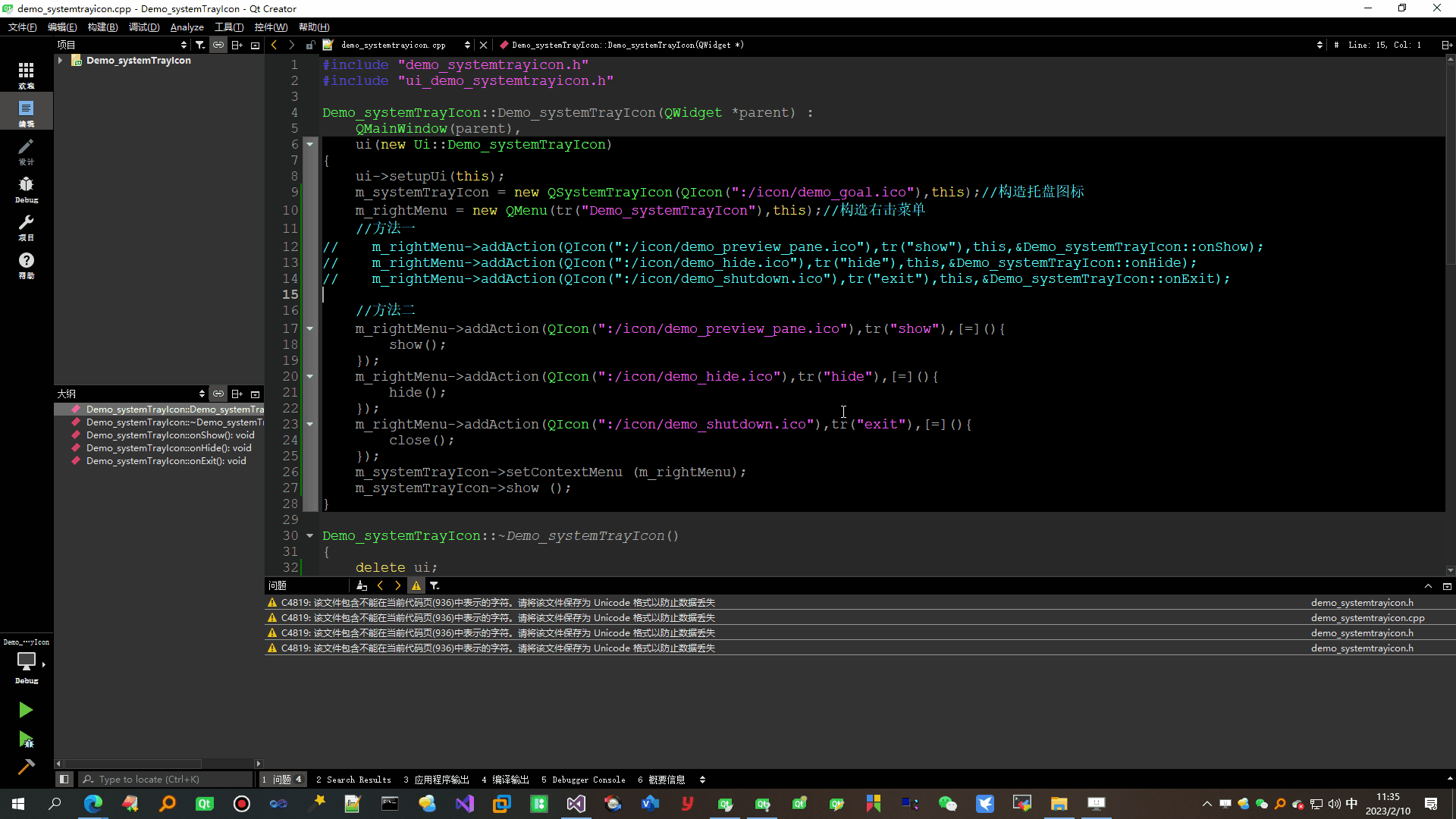
Task: Select onShow() in the outline list
Action: click(170, 435)
